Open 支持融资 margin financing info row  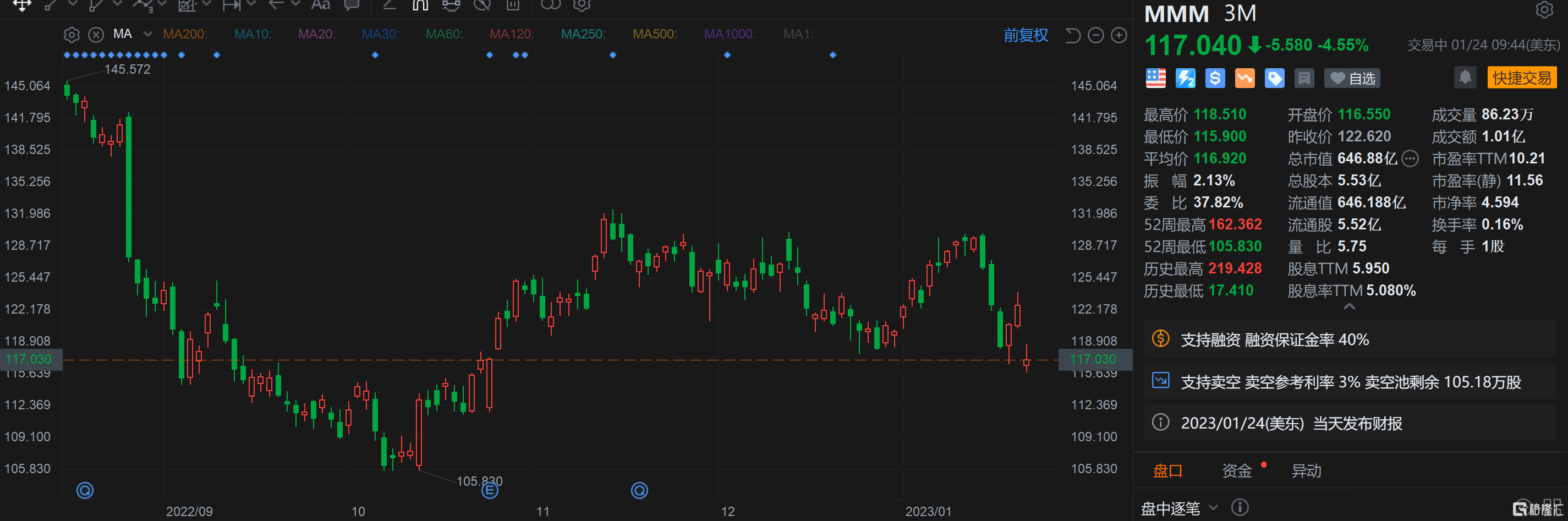[x=1350, y=339]
